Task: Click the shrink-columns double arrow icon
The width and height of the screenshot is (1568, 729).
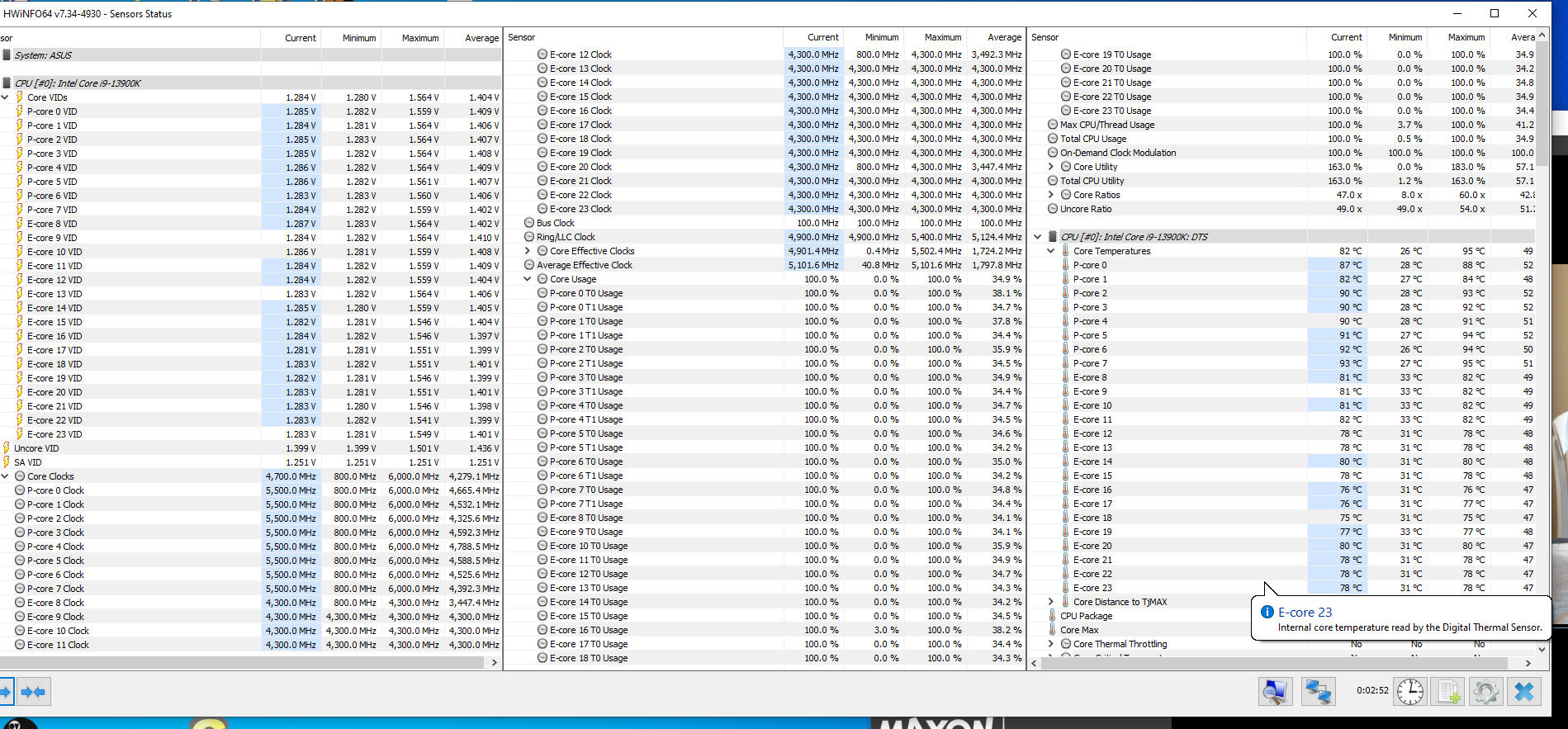Action: [33, 691]
